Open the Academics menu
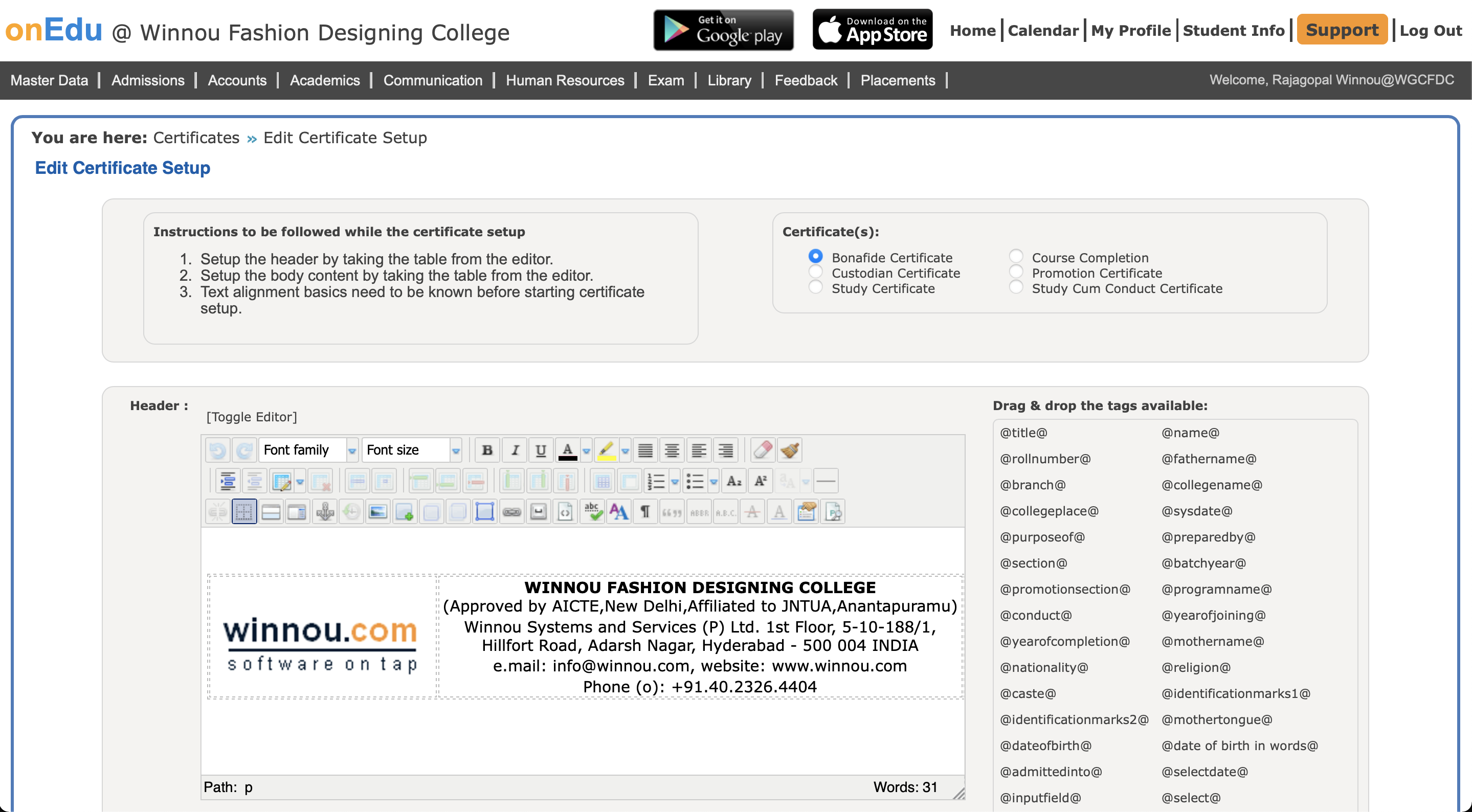The image size is (1472, 812). [325, 81]
